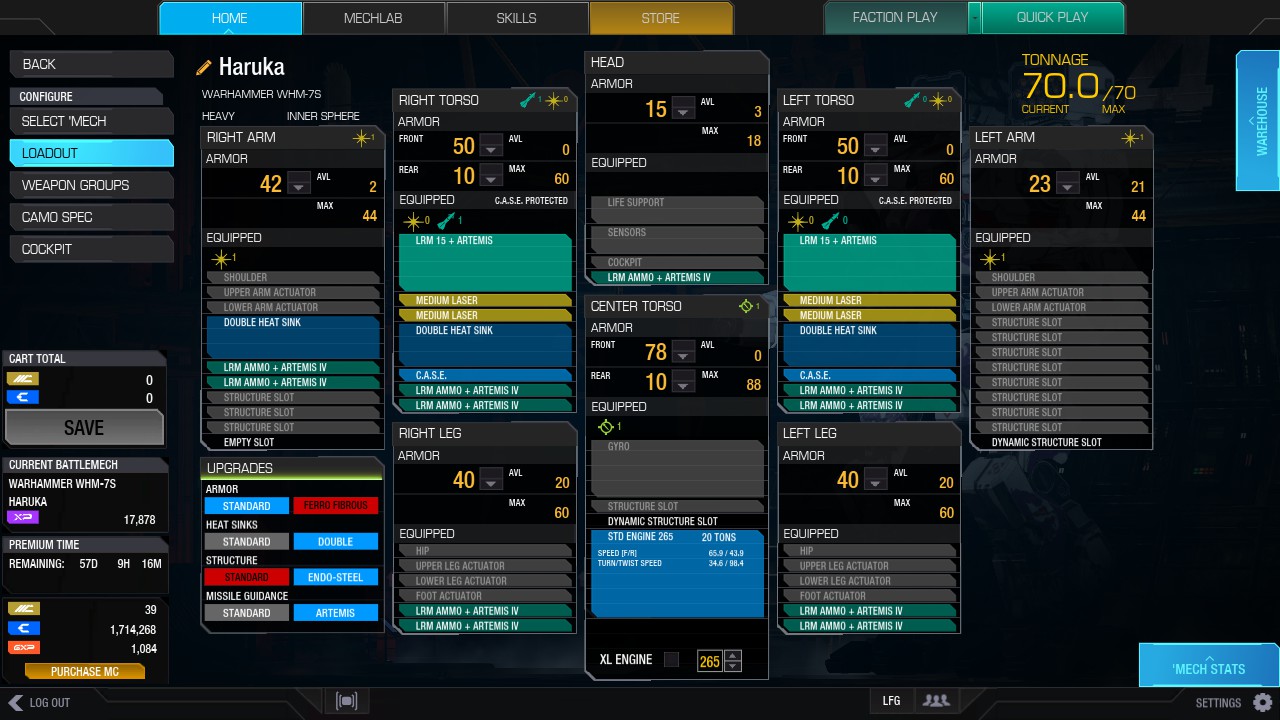
Task: Open the Mechlab tab
Action: pyautogui.click(x=373, y=18)
